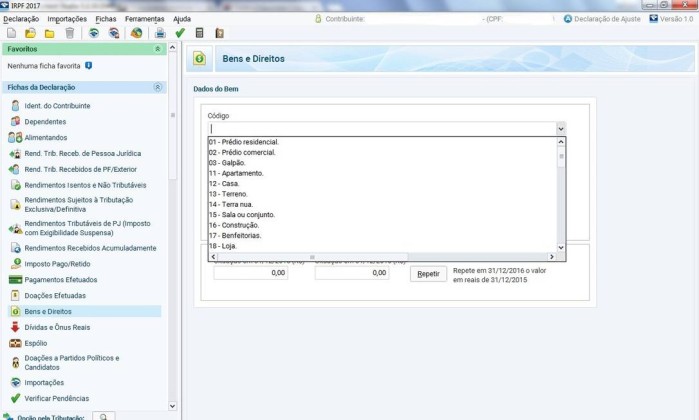Viewport: 699px width, 420px height.
Task: Open the calculator icon in toolbar
Action: tap(200, 33)
